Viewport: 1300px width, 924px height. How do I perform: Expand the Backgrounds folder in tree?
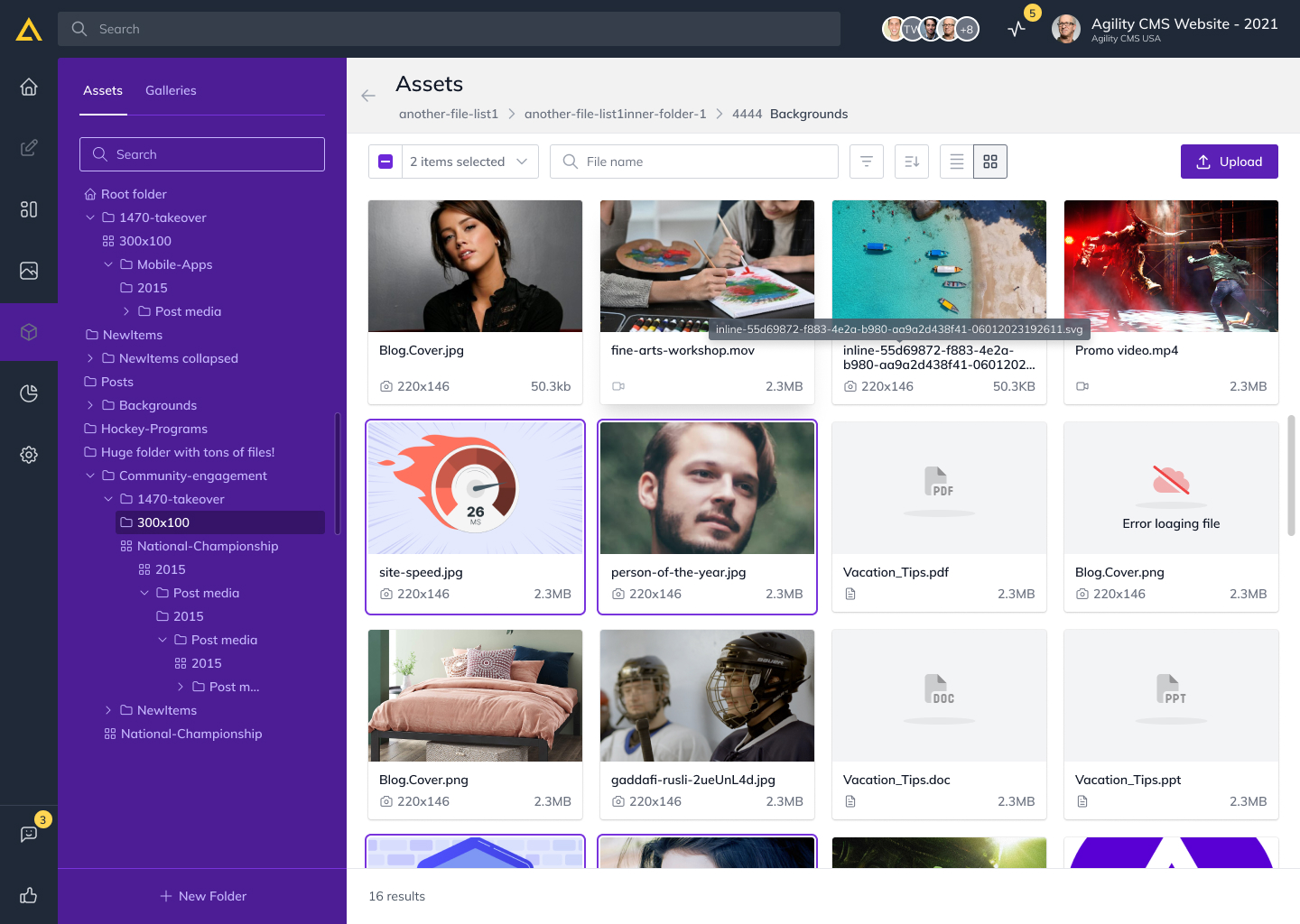(90, 405)
